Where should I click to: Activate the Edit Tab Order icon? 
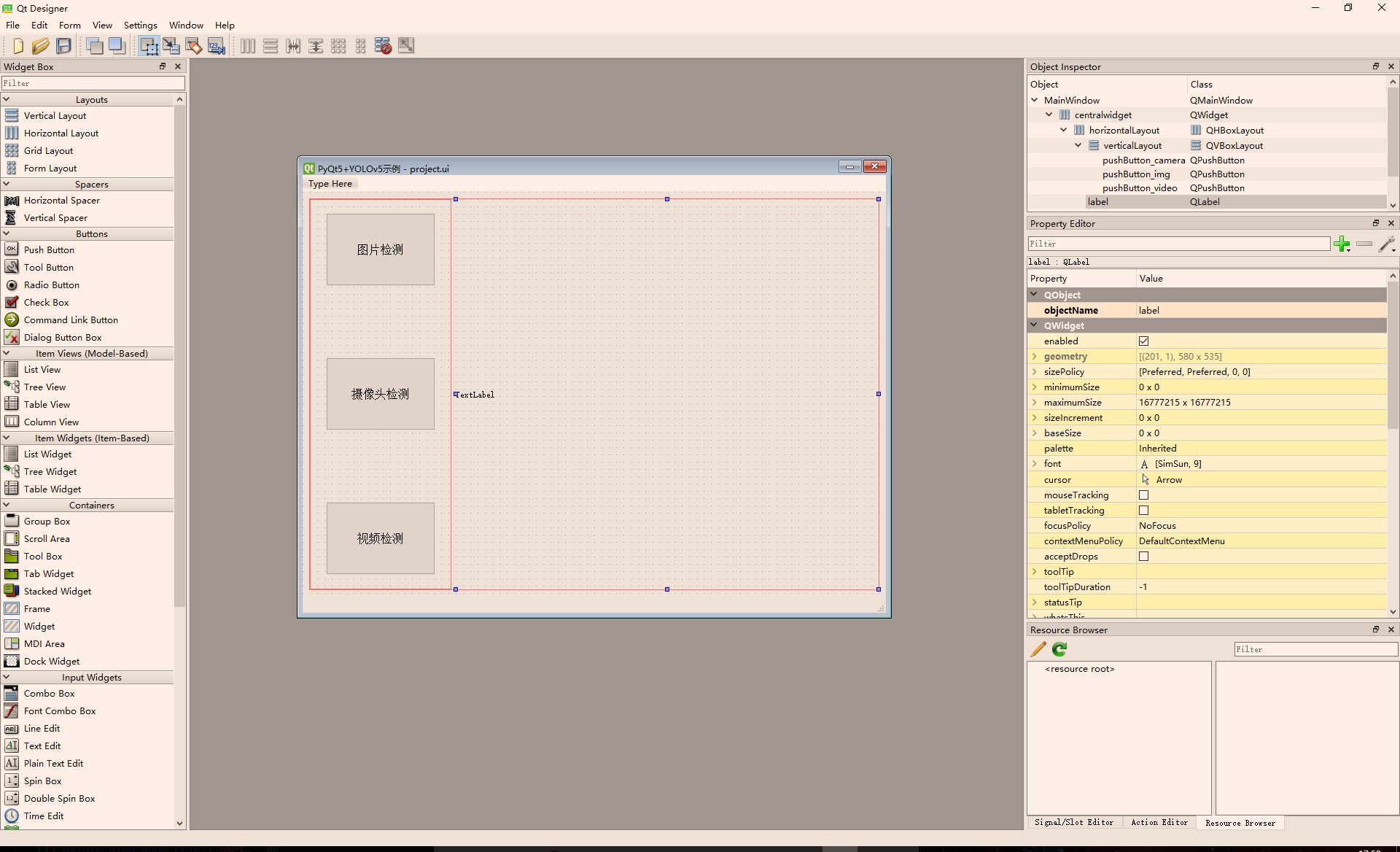pyautogui.click(x=217, y=46)
